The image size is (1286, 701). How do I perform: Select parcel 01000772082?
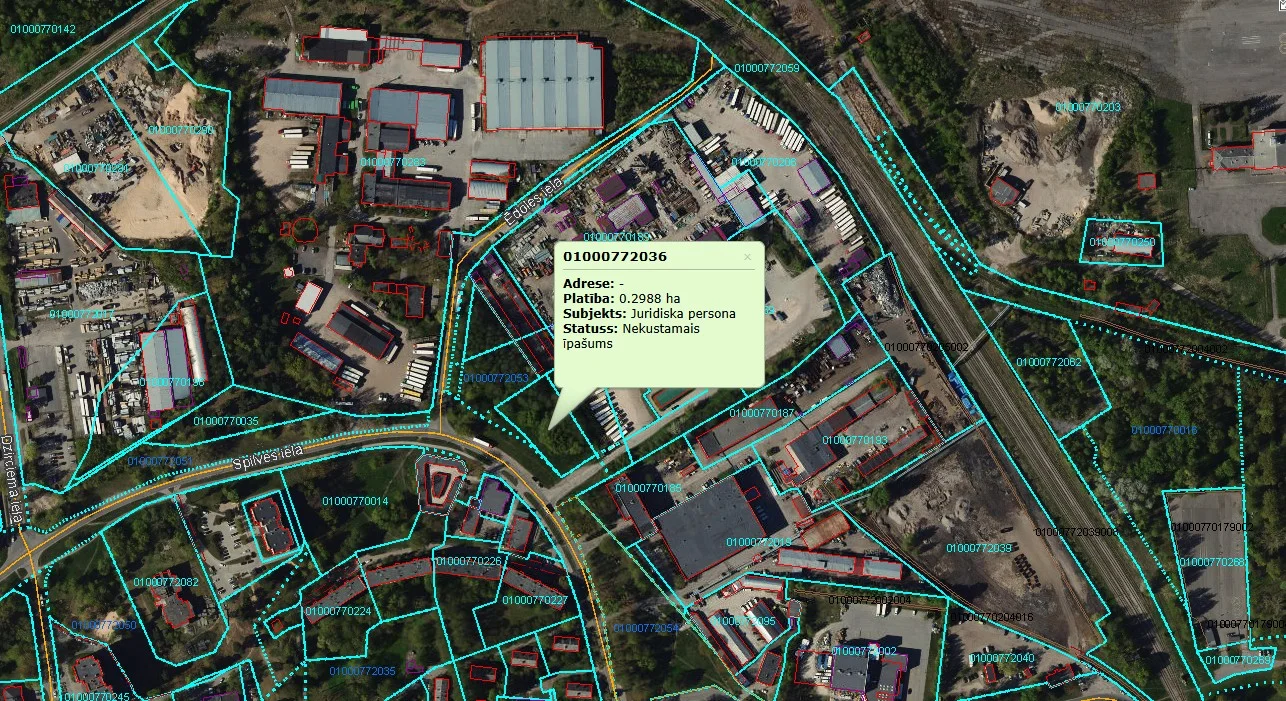click(x=166, y=582)
